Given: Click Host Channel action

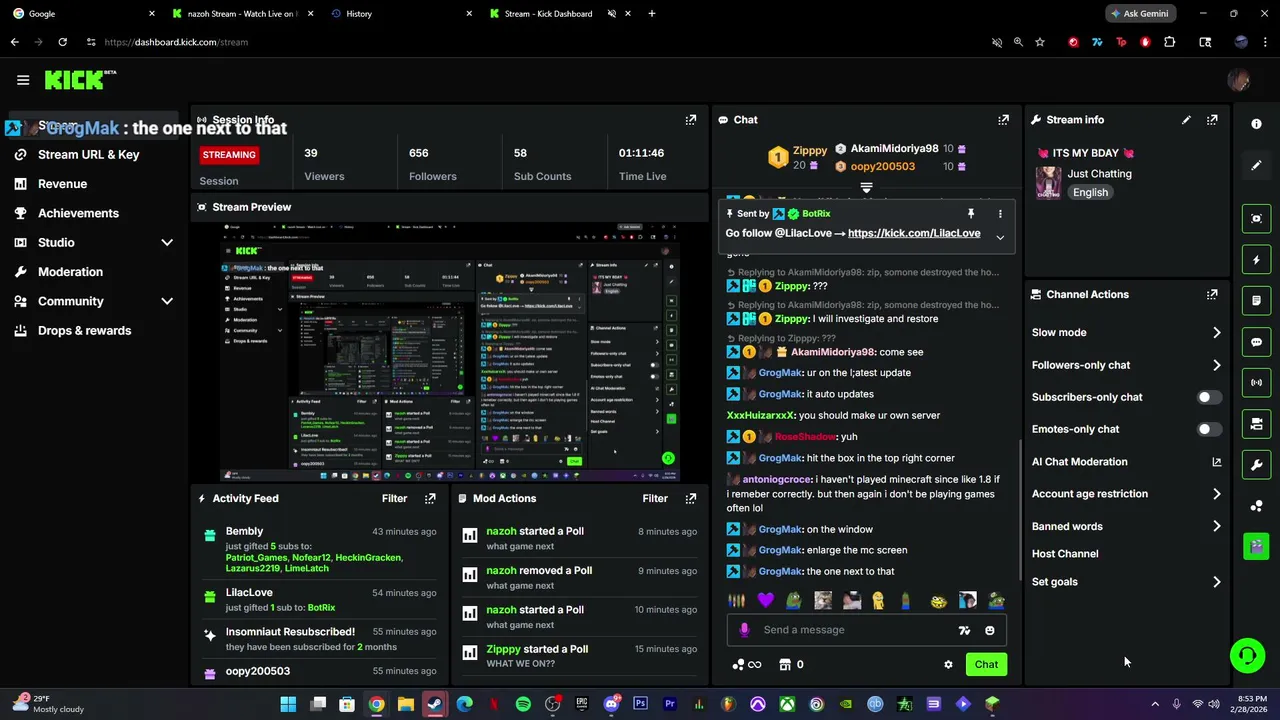Looking at the screenshot, I should click(x=1065, y=554).
